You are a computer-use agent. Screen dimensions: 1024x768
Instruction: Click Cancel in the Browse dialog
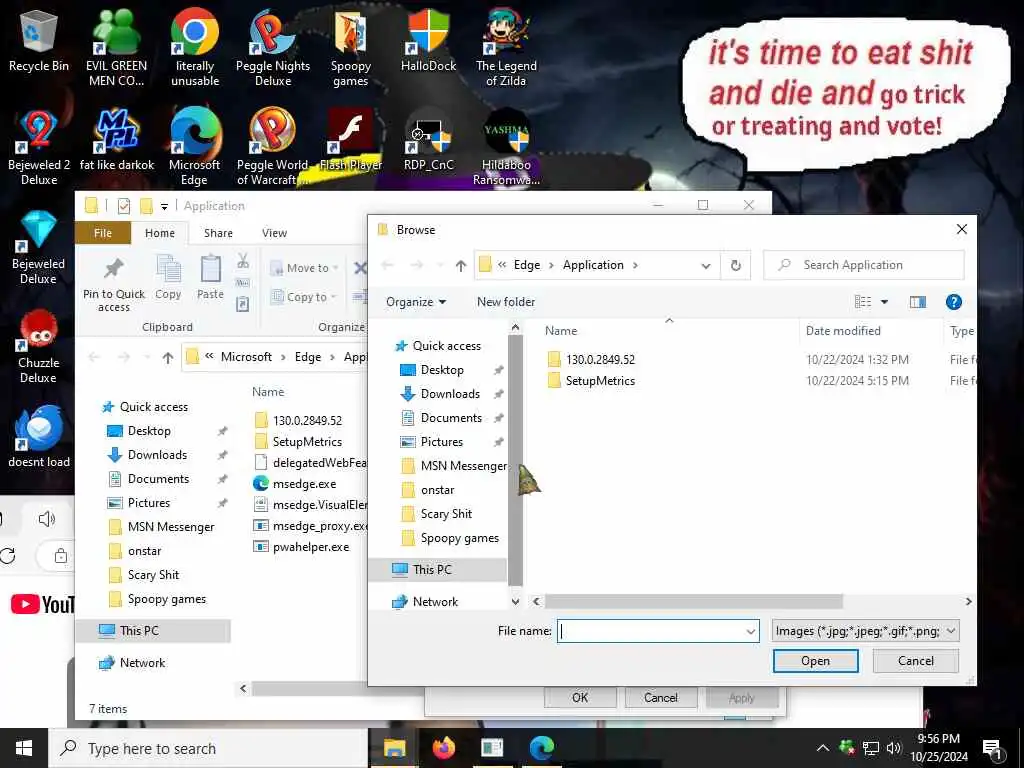[x=916, y=661]
